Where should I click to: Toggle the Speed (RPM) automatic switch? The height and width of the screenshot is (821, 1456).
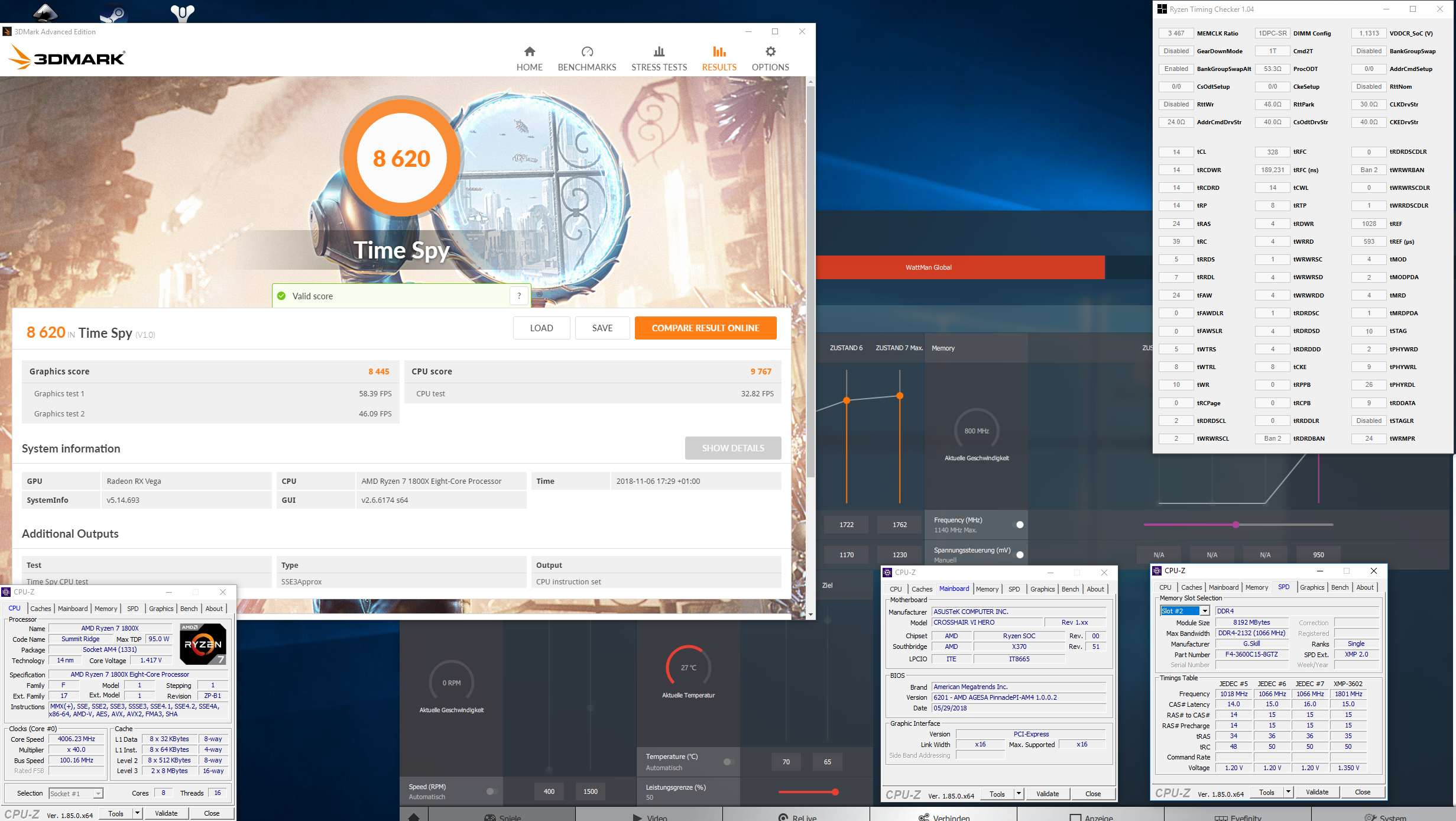click(491, 791)
